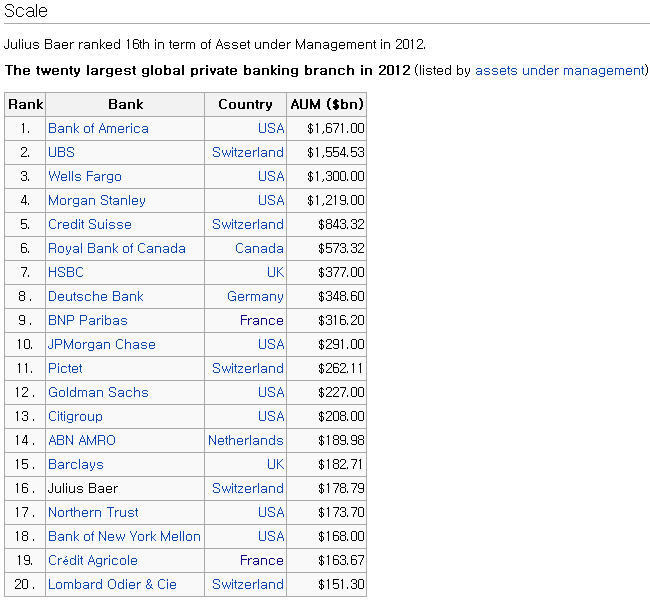Open the Lombard Odier & Cie link

coord(112,585)
